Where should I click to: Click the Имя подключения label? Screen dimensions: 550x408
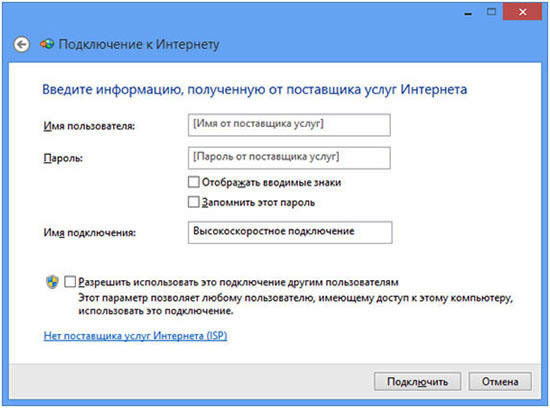(x=89, y=233)
